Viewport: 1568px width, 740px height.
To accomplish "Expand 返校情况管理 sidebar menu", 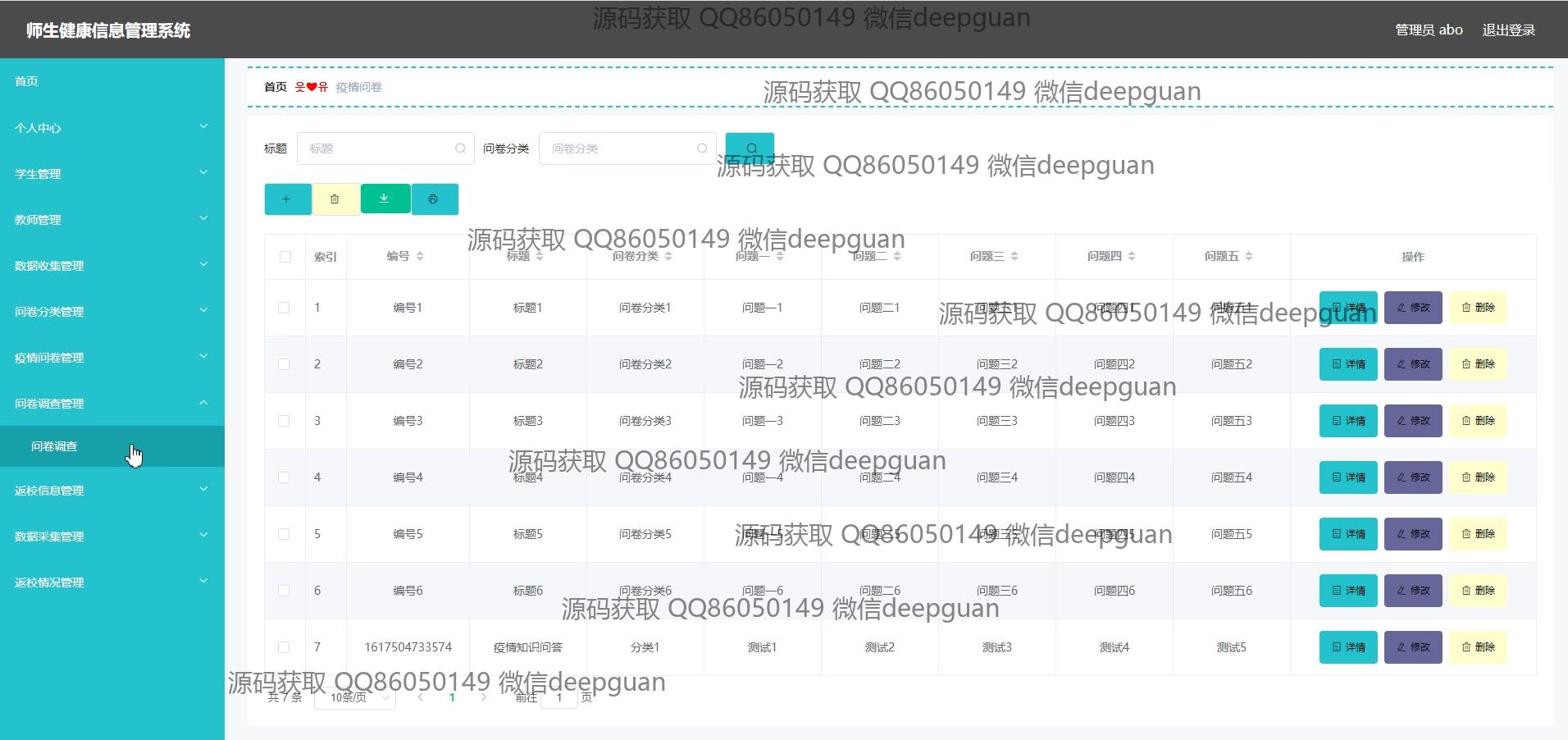I will click(x=112, y=582).
